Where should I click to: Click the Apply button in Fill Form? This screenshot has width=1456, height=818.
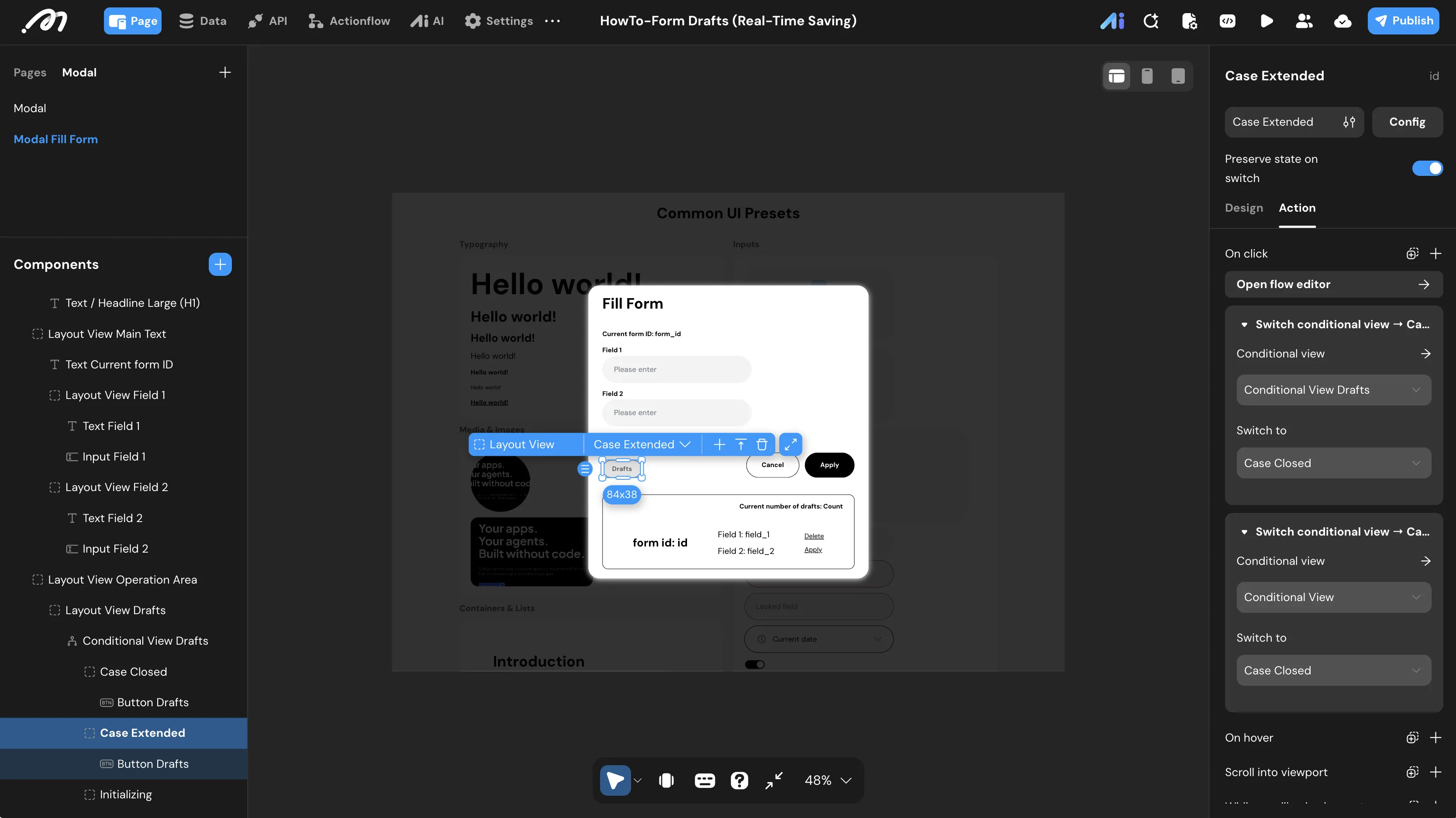coord(829,465)
